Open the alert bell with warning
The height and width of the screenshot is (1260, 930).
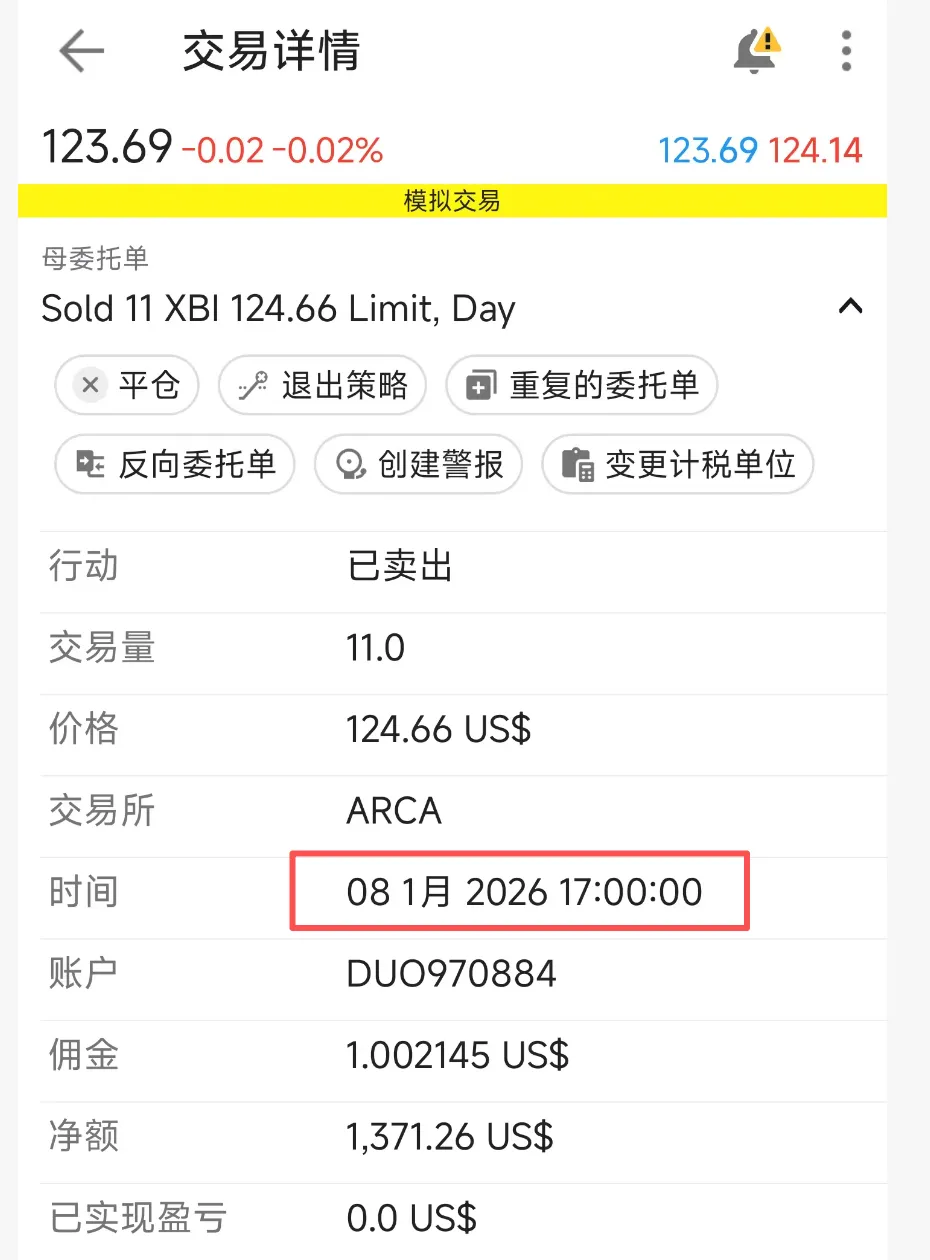[x=757, y=50]
